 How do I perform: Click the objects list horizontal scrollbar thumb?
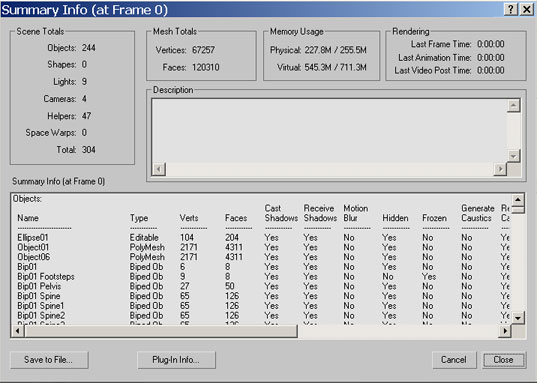[161, 331]
